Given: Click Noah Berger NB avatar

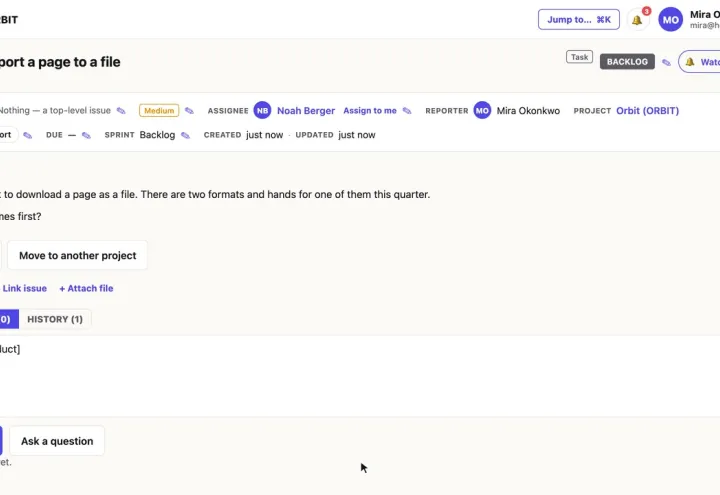Looking at the screenshot, I should pyautogui.click(x=262, y=111).
